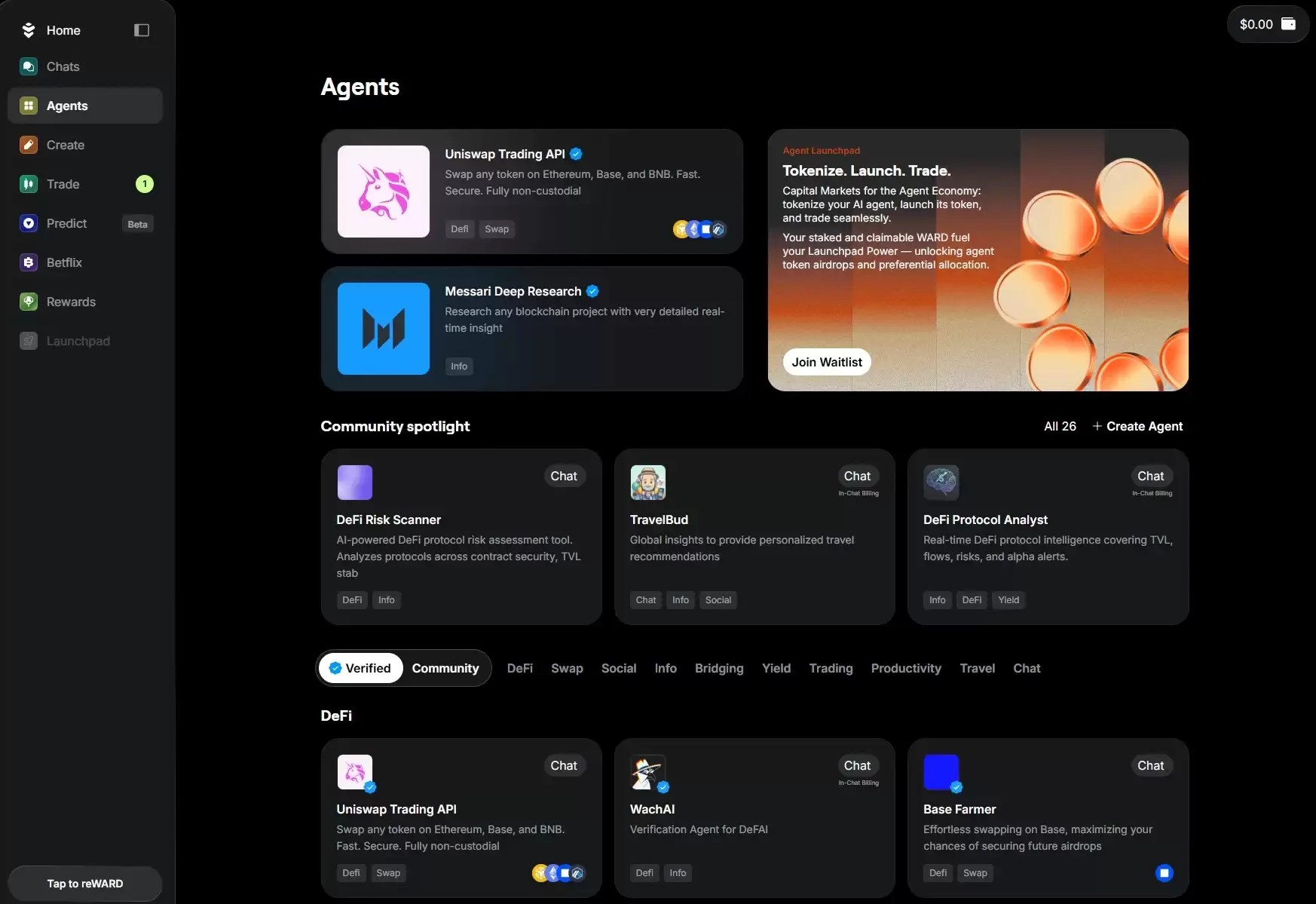
Task: Open Chat for DeFi Risk Scanner
Action: [x=564, y=476]
